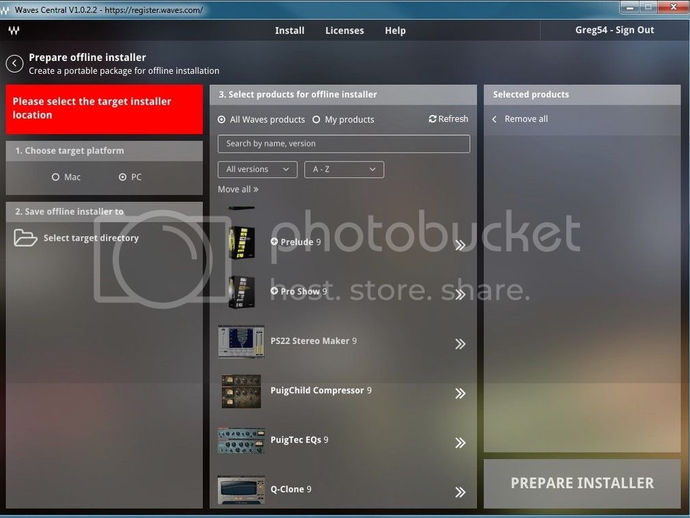The width and height of the screenshot is (690, 518).
Task: Click Greg54 - Sign Out
Action: 614,30
